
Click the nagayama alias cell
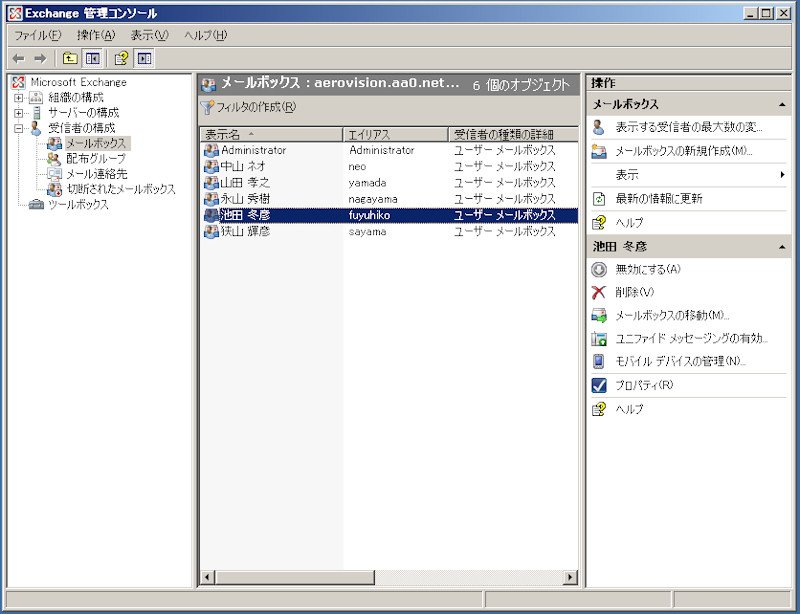(x=373, y=199)
